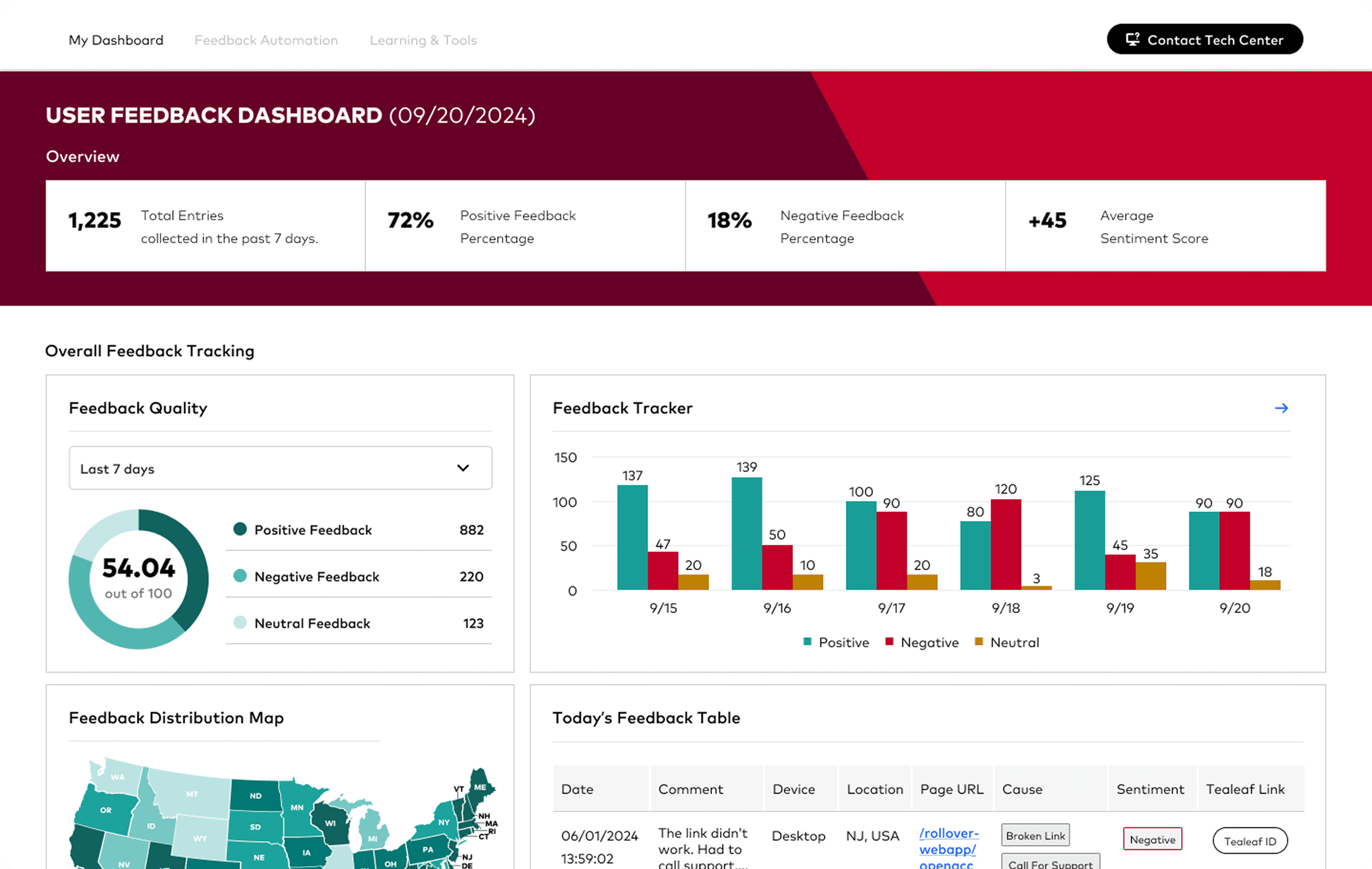Image resolution: width=1372 pixels, height=869 pixels.
Task: Click the Positive Feedback dark teal dot
Action: point(240,529)
